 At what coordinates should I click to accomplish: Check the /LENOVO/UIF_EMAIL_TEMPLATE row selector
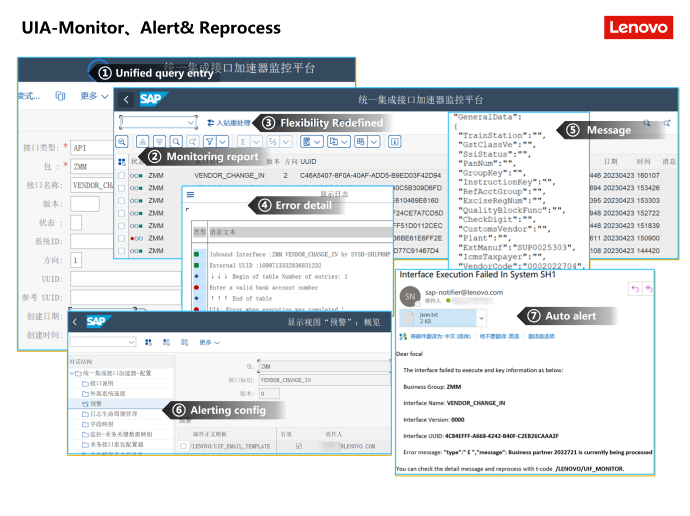pyautogui.click(x=183, y=446)
